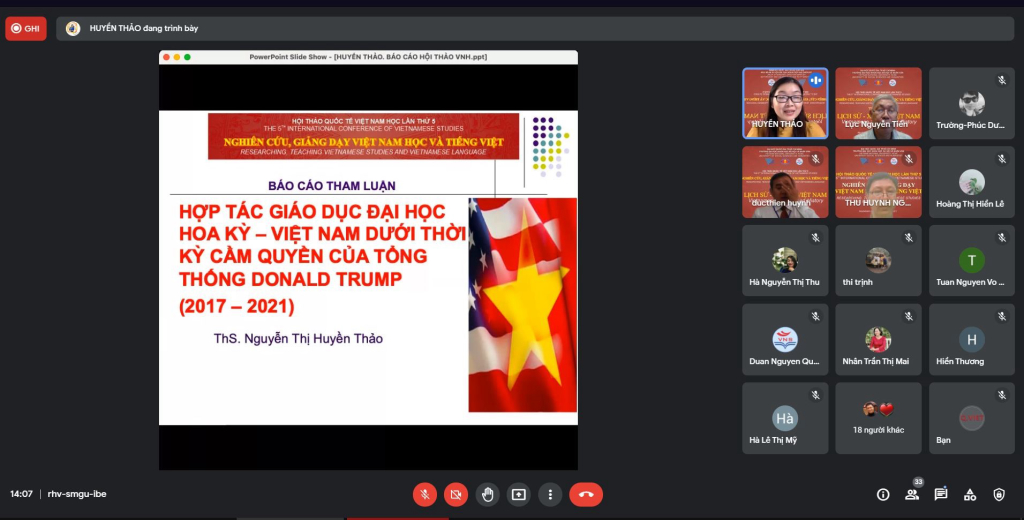Select Hà Nguyễn Thị Thu participant tile
Image resolution: width=1024 pixels, height=520 pixels.
pyautogui.click(x=785, y=261)
